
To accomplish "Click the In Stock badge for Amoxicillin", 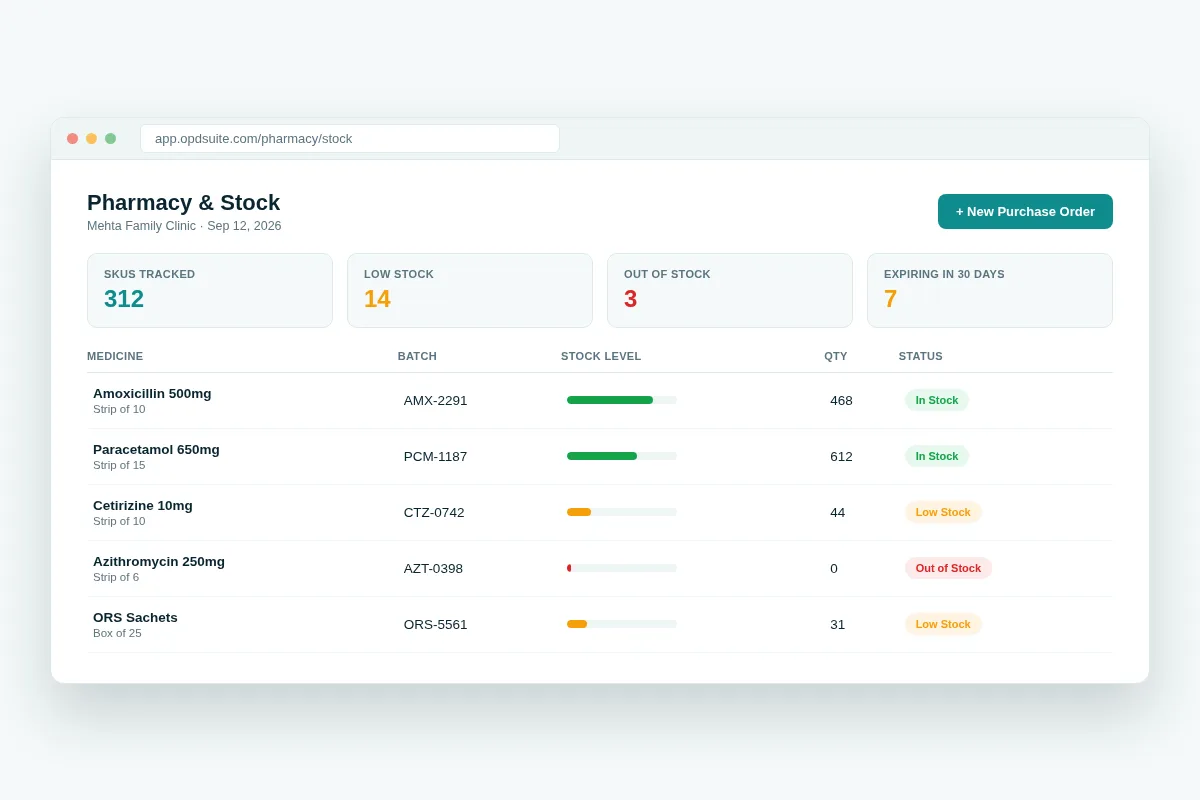I will pos(937,400).
